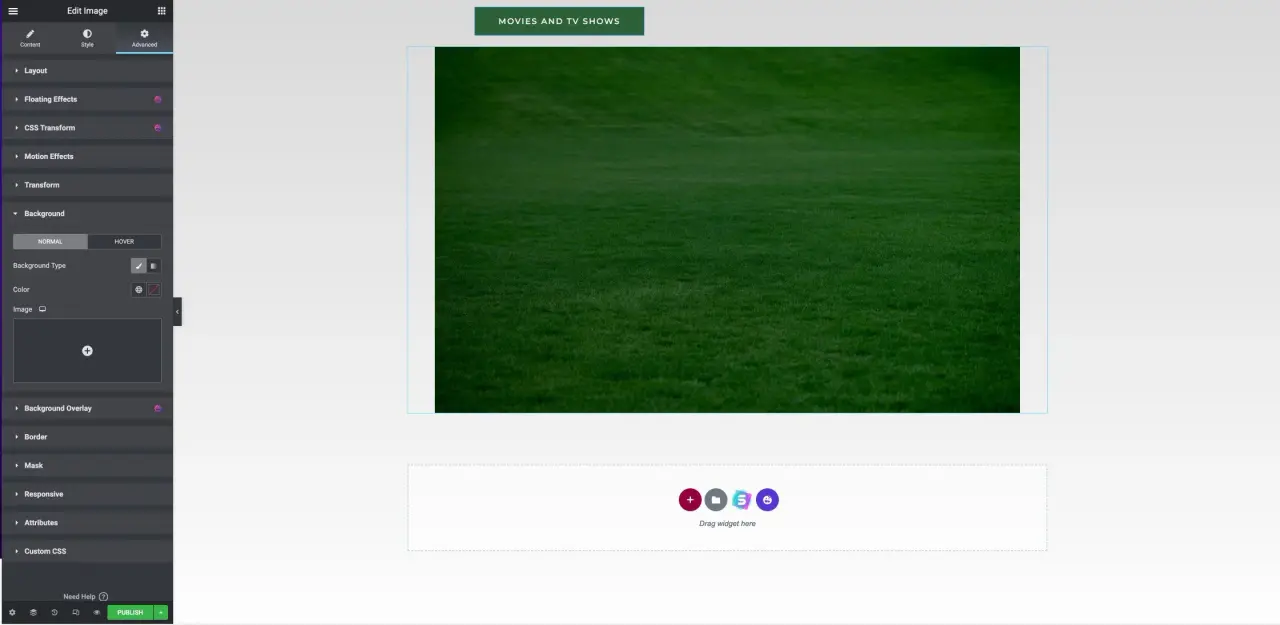Select the green grass image widget
1280x625 pixels.
[x=727, y=229]
